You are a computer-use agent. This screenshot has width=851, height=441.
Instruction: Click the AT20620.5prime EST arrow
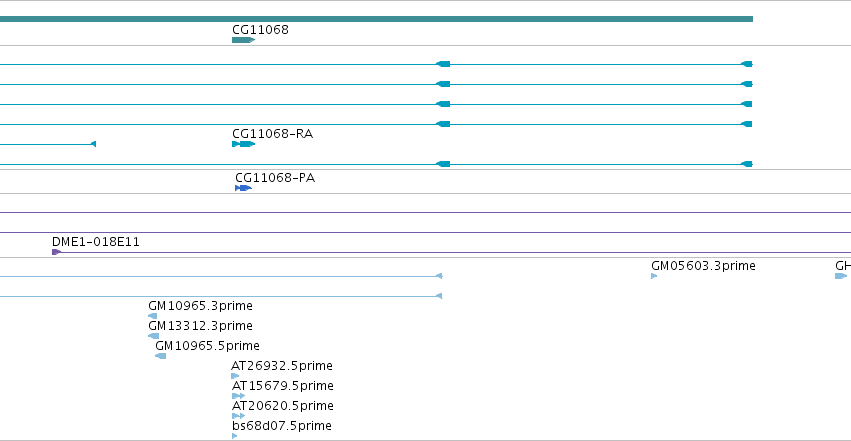(238, 416)
